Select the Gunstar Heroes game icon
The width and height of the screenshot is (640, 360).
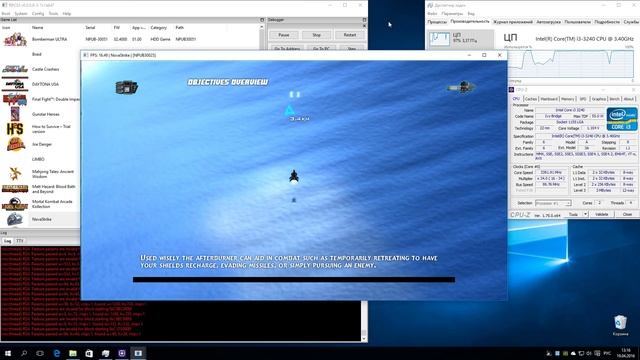[15, 114]
